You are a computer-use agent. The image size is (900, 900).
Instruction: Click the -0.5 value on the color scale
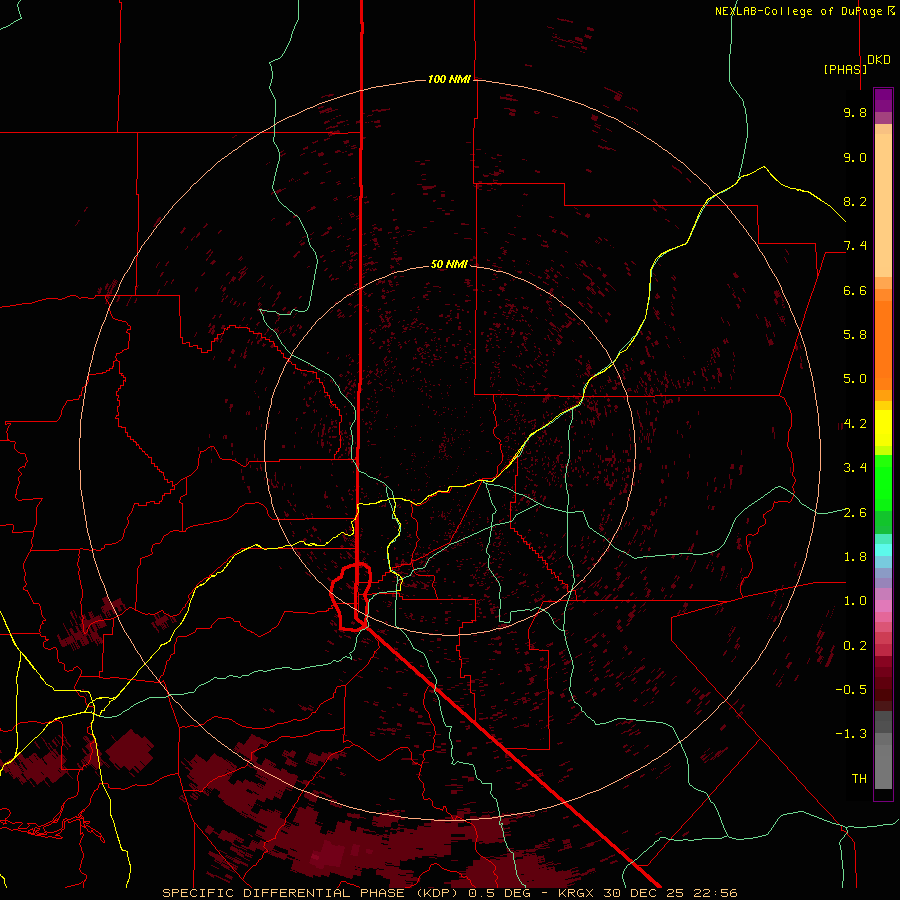pyautogui.click(x=851, y=690)
